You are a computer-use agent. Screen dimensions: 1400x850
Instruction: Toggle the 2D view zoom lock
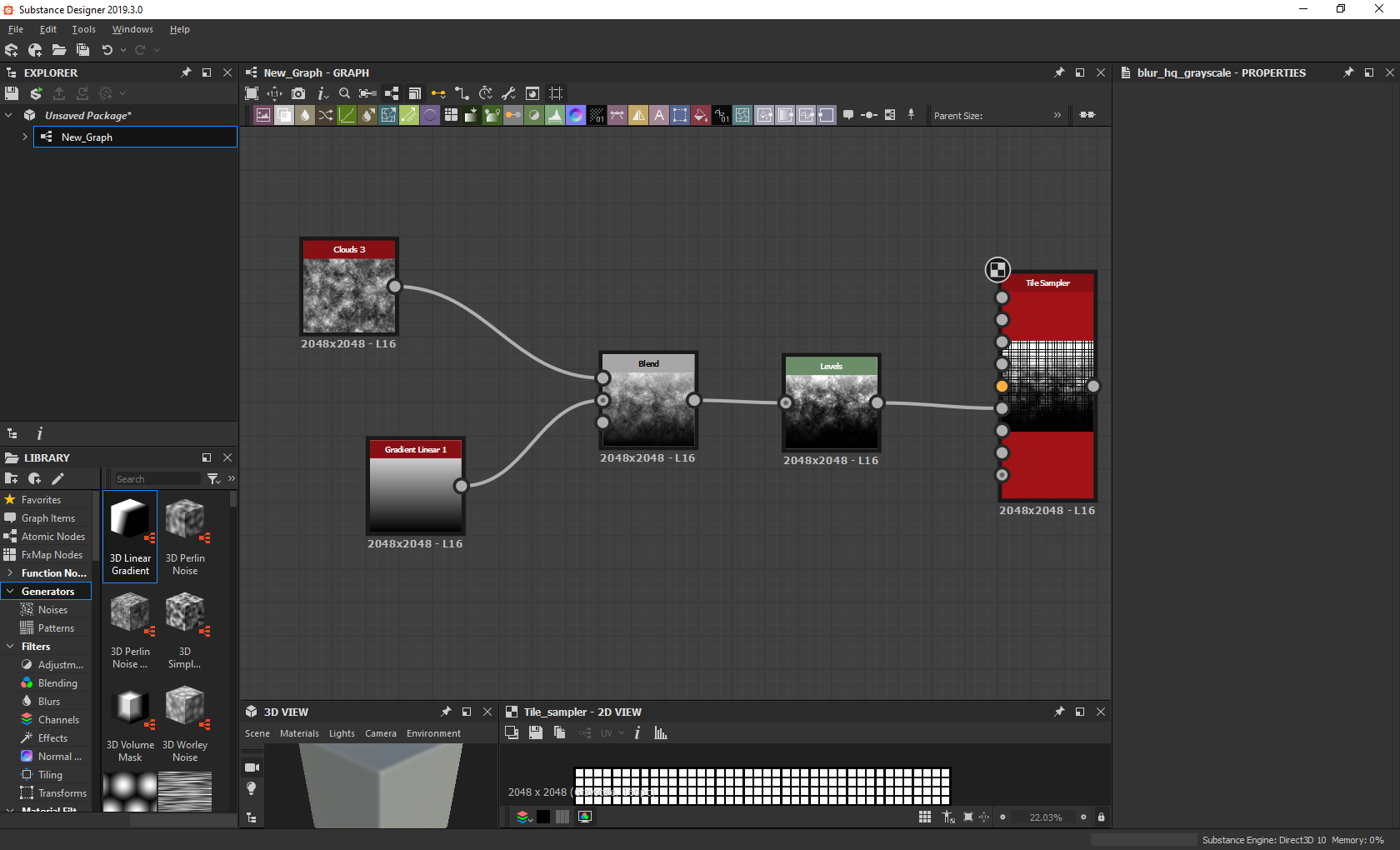click(1101, 817)
